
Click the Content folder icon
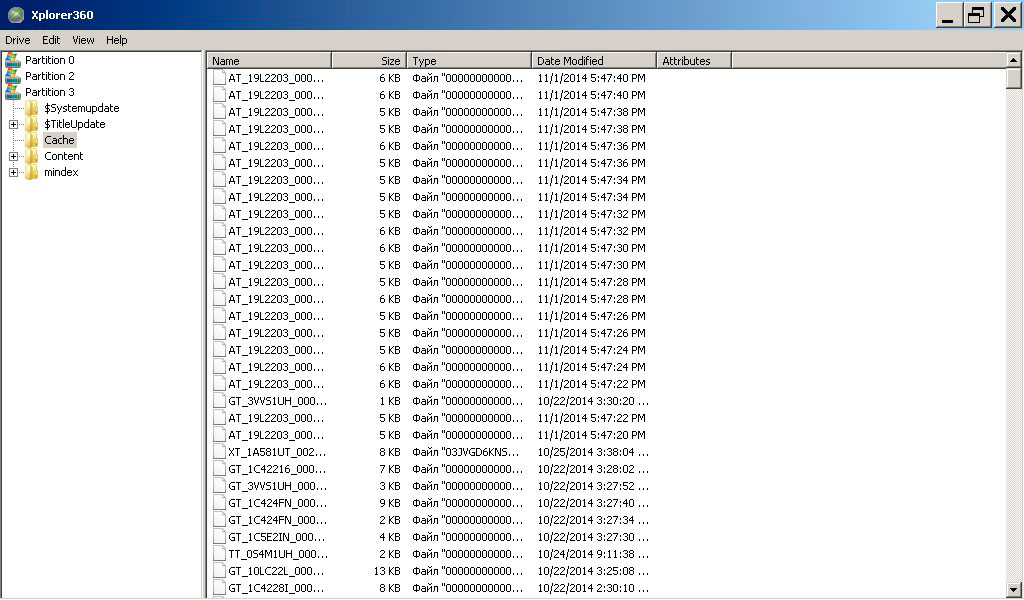[x=32, y=156]
